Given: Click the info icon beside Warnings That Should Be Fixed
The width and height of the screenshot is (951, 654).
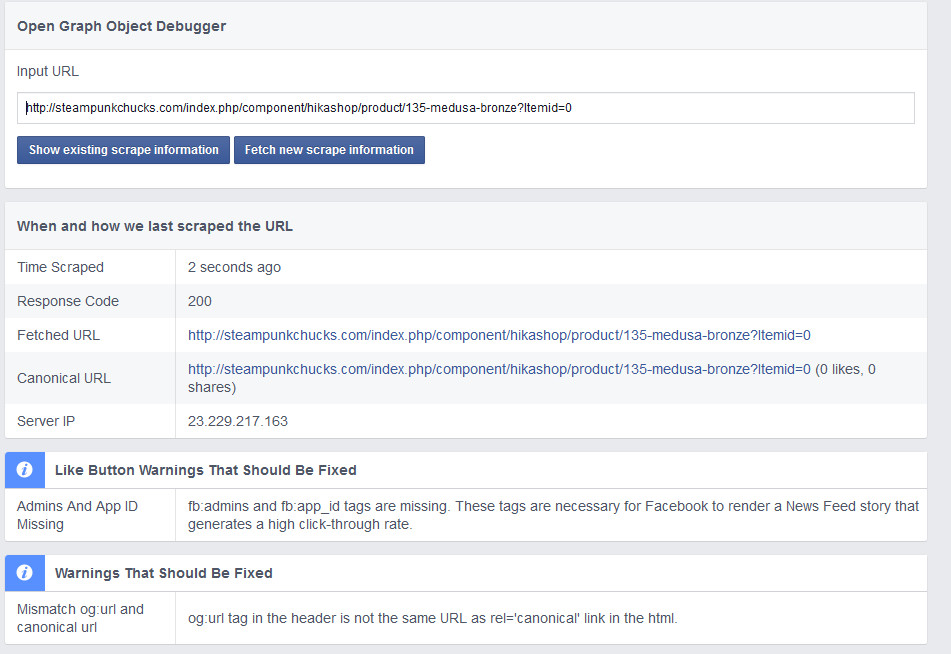Looking at the screenshot, I should [x=25, y=574].
